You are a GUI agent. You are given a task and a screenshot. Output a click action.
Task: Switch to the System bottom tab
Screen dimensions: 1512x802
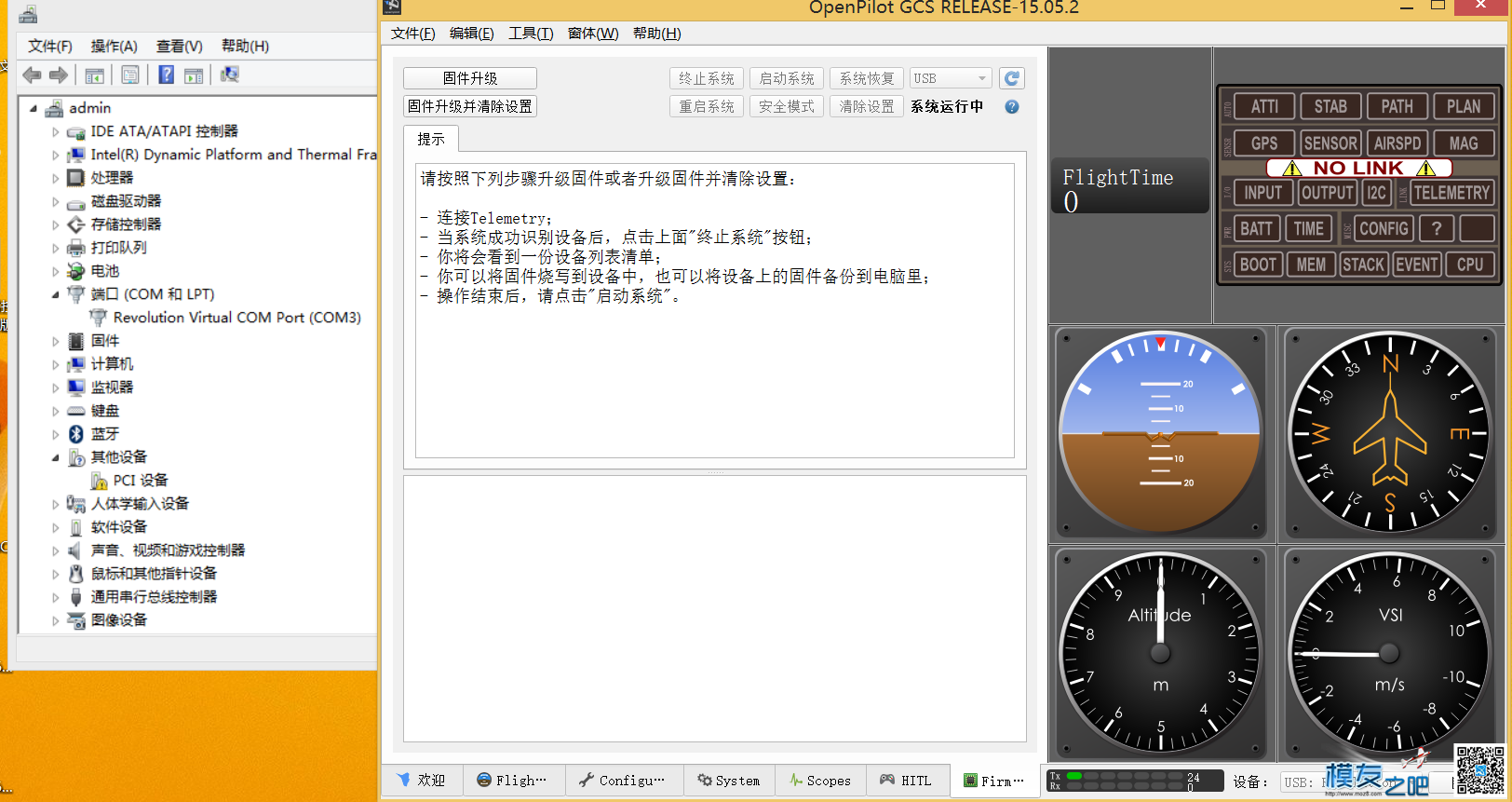point(729,781)
